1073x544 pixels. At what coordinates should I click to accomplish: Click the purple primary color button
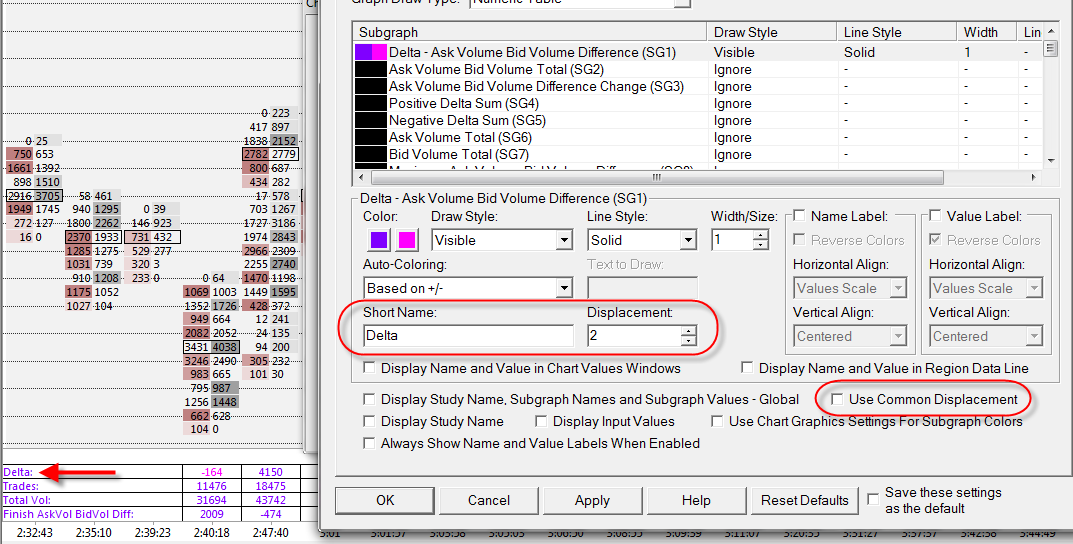click(x=378, y=239)
